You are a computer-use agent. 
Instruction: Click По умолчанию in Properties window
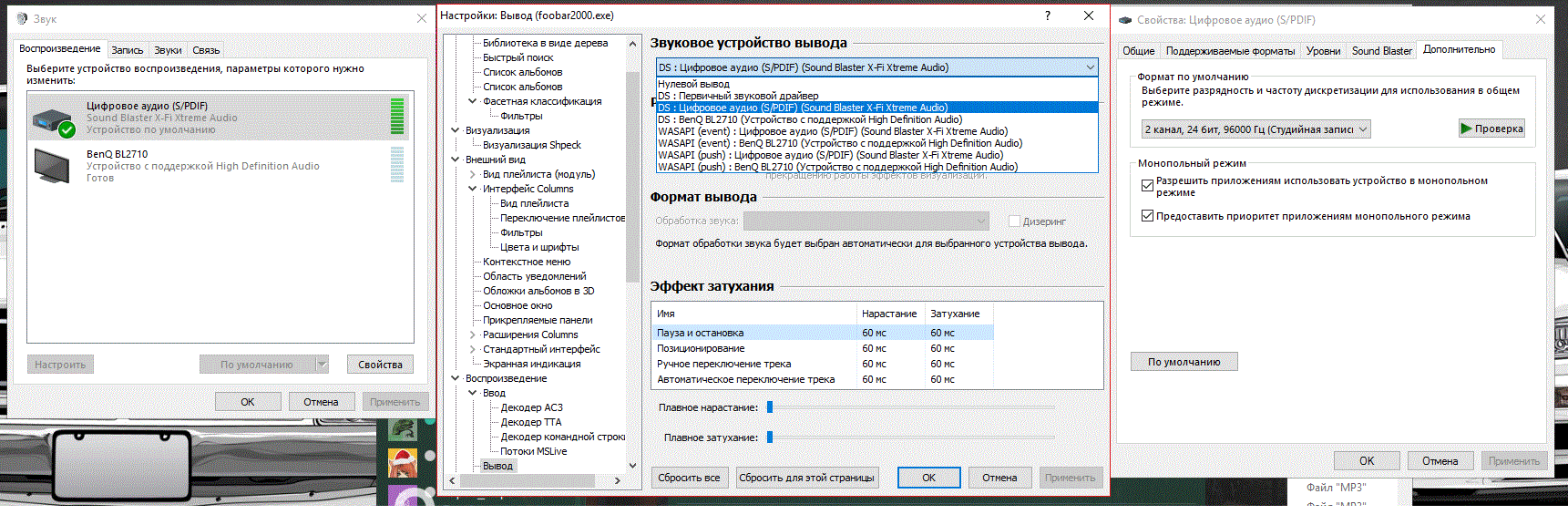pos(1184,362)
